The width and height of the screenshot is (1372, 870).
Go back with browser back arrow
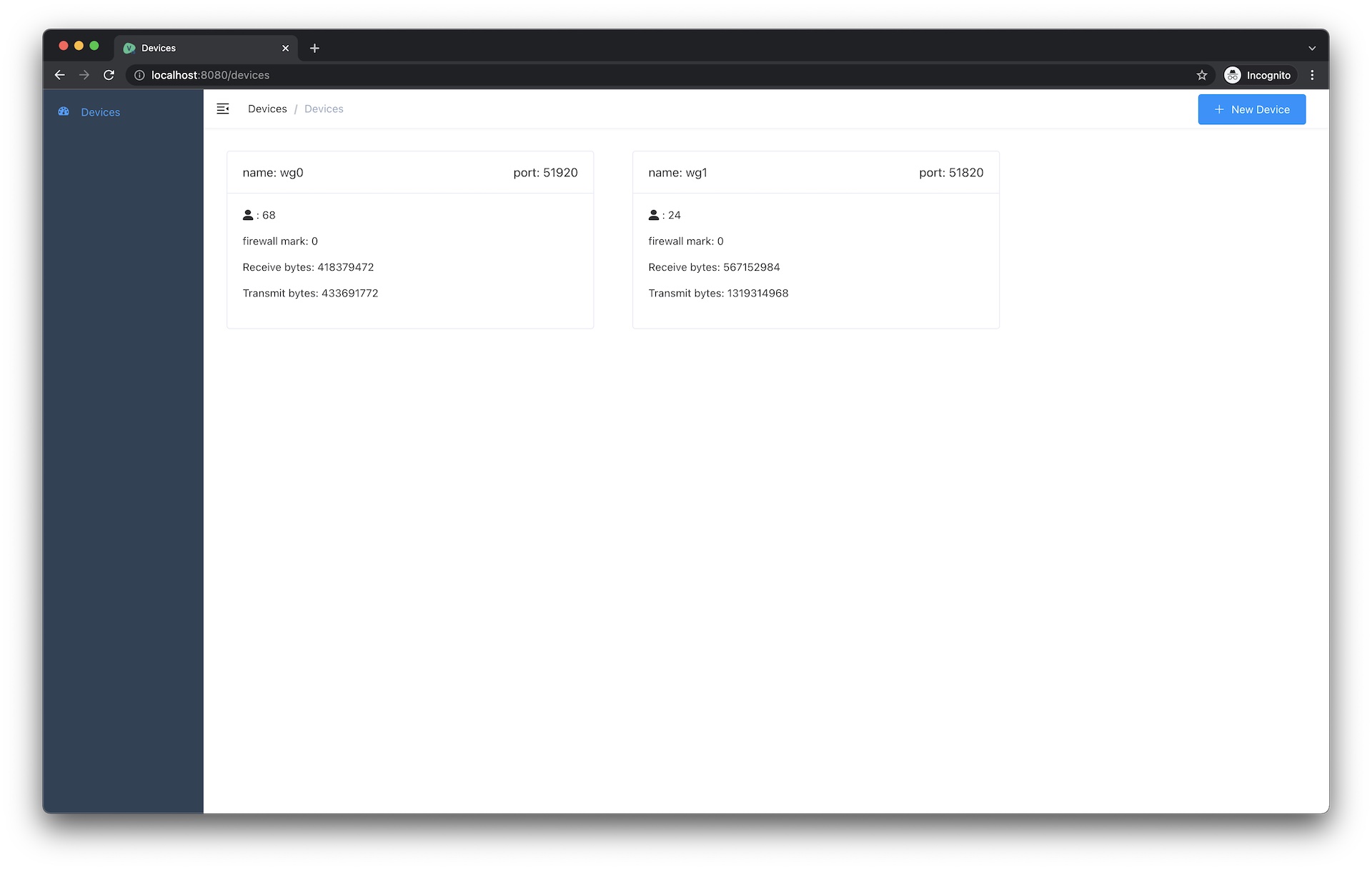click(x=60, y=75)
